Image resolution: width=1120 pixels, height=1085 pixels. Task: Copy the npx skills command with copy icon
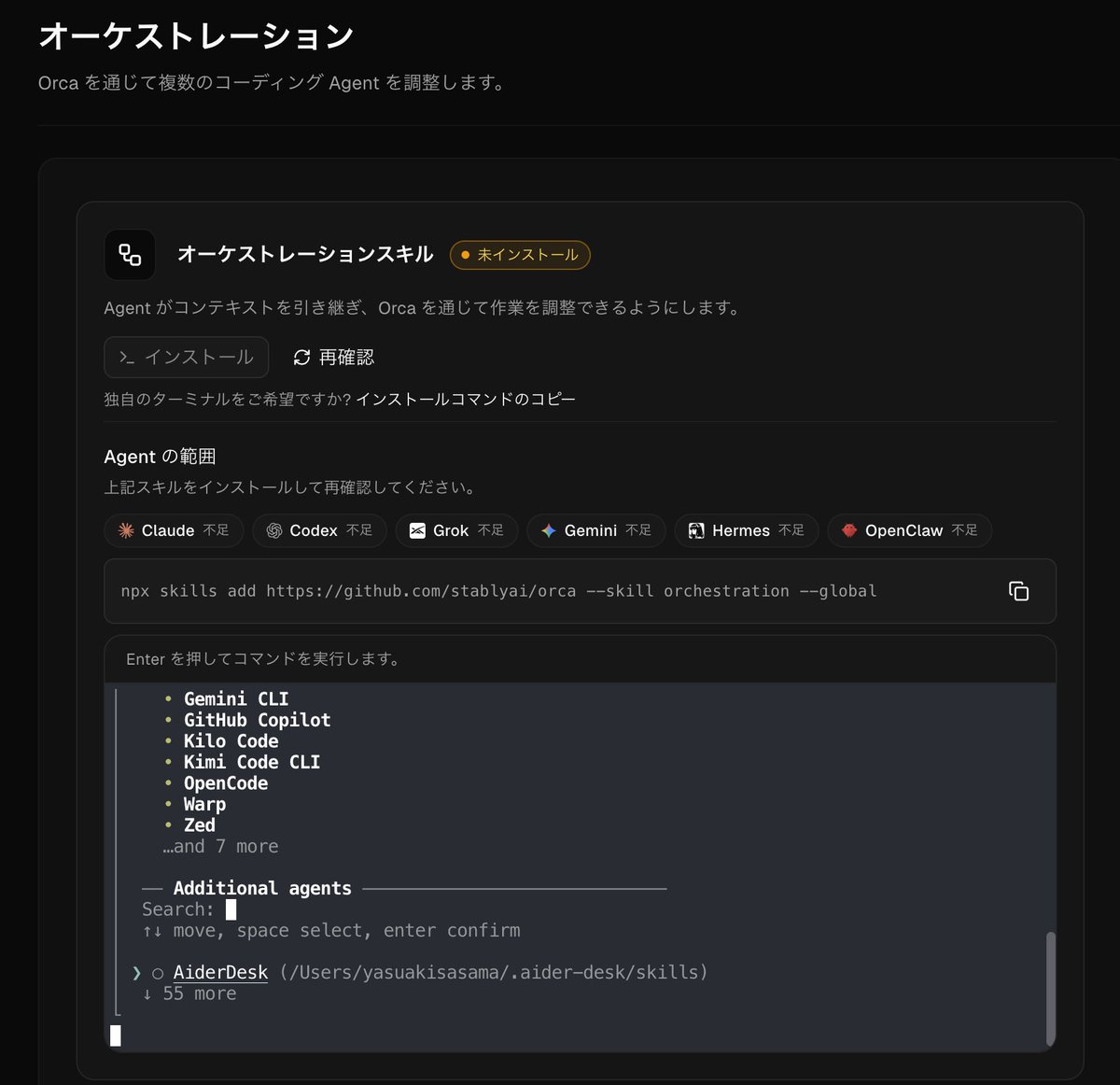click(1018, 591)
